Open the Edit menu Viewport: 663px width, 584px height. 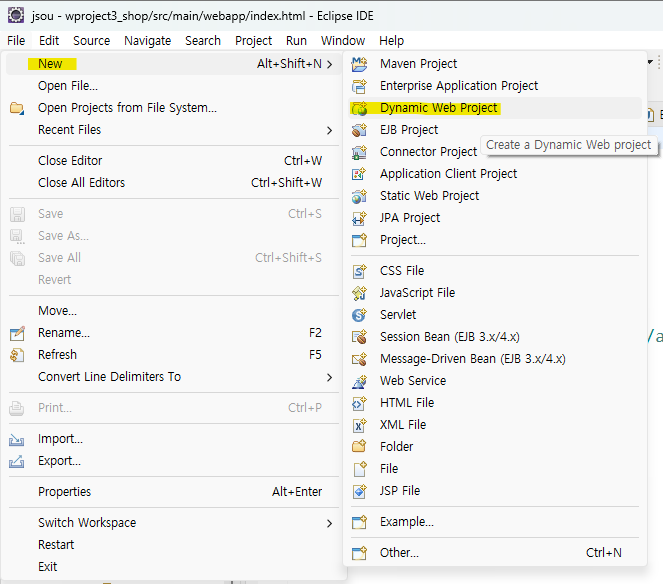(x=49, y=41)
